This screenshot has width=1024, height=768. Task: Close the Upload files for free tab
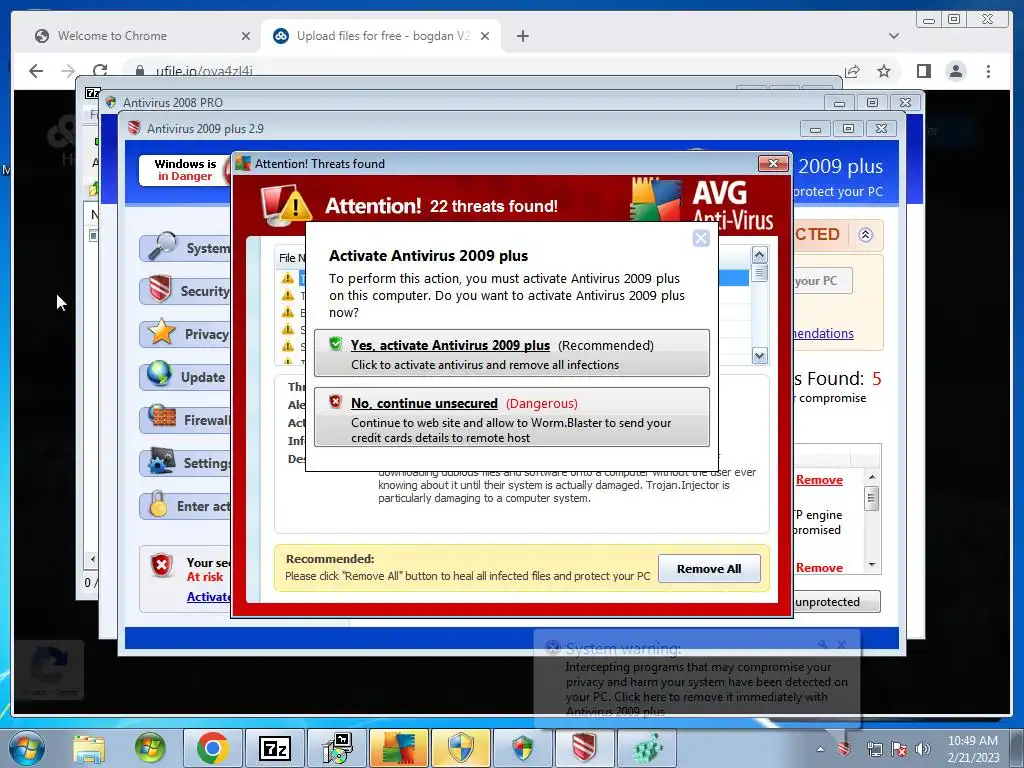(x=485, y=37)
